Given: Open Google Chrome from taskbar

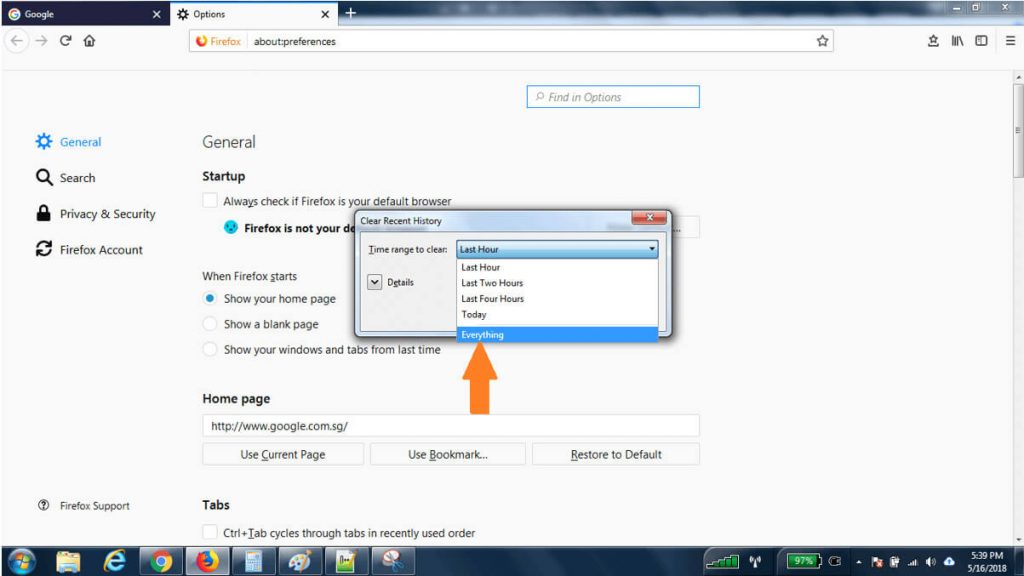Looking at the screenshot, I should (x=161, y=561).
